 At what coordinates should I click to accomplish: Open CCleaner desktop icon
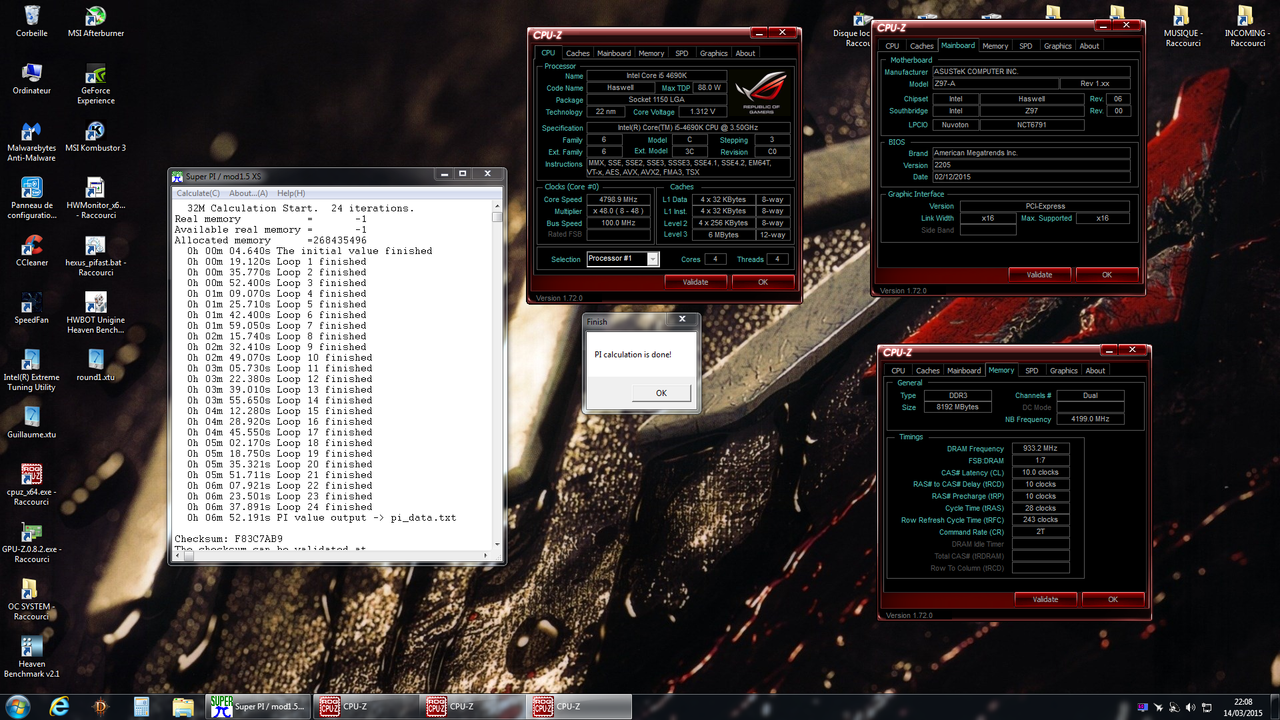tap(31, 251)
